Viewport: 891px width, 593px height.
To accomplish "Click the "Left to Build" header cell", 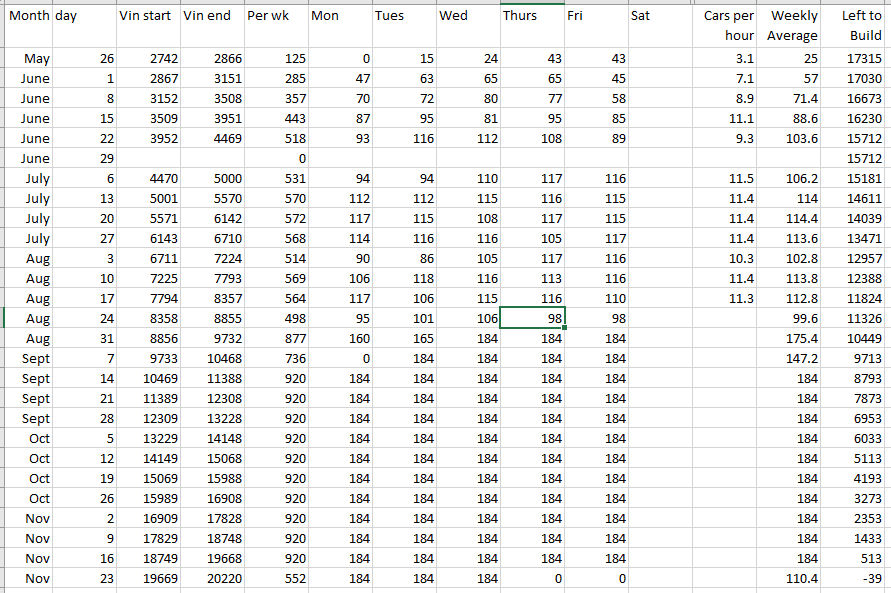I will (x=857, y=25).
